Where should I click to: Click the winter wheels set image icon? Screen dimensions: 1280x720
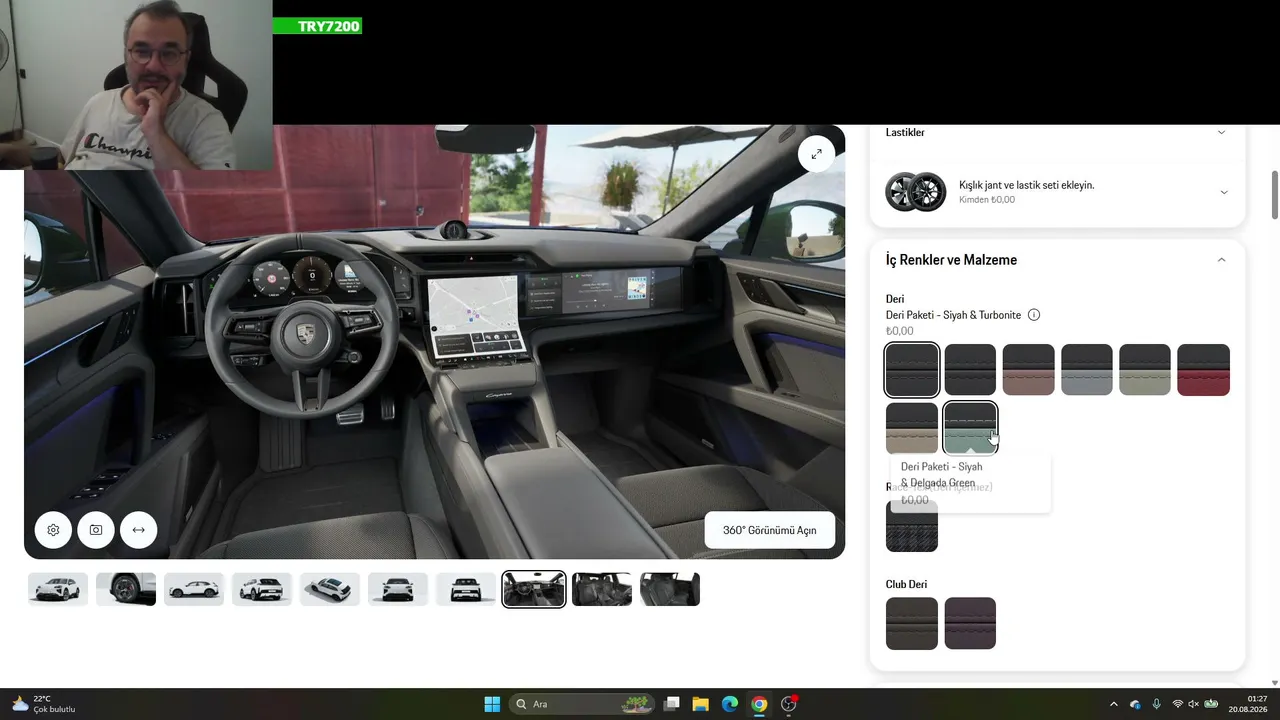(x=915, y=192)
